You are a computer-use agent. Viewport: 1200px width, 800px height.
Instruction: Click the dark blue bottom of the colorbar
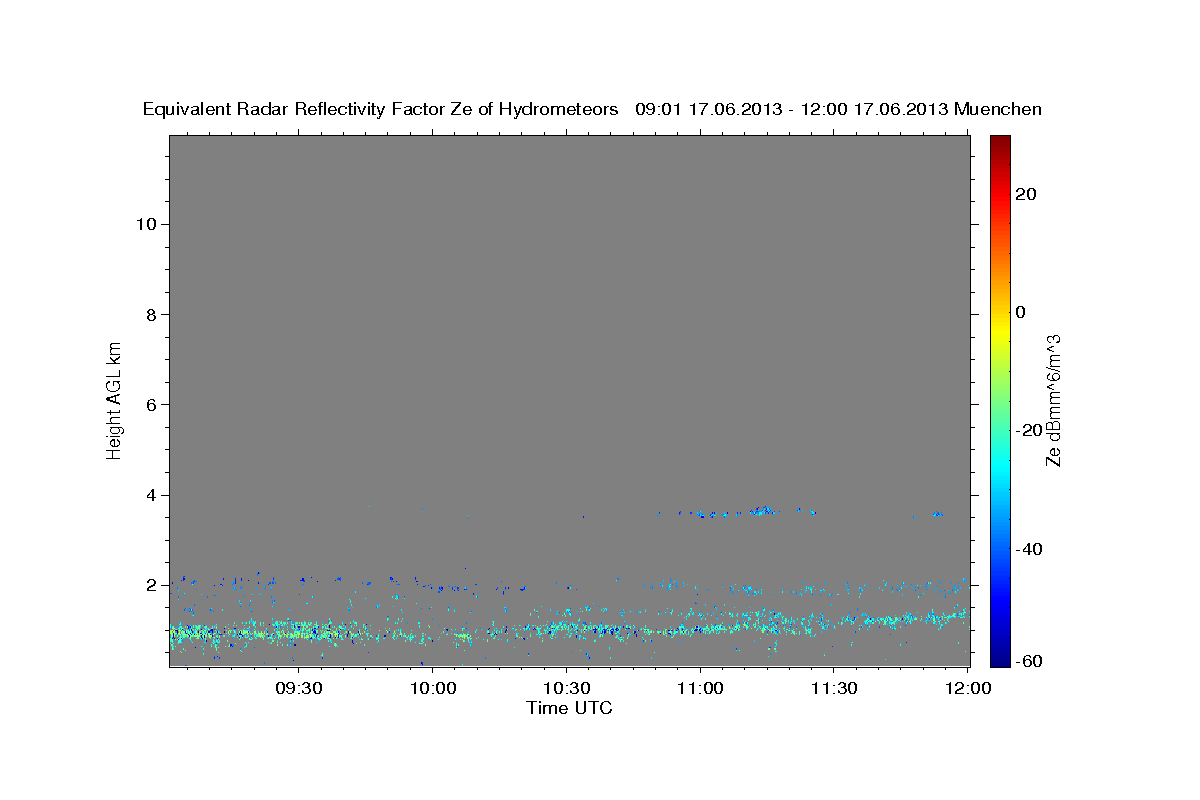999,657
